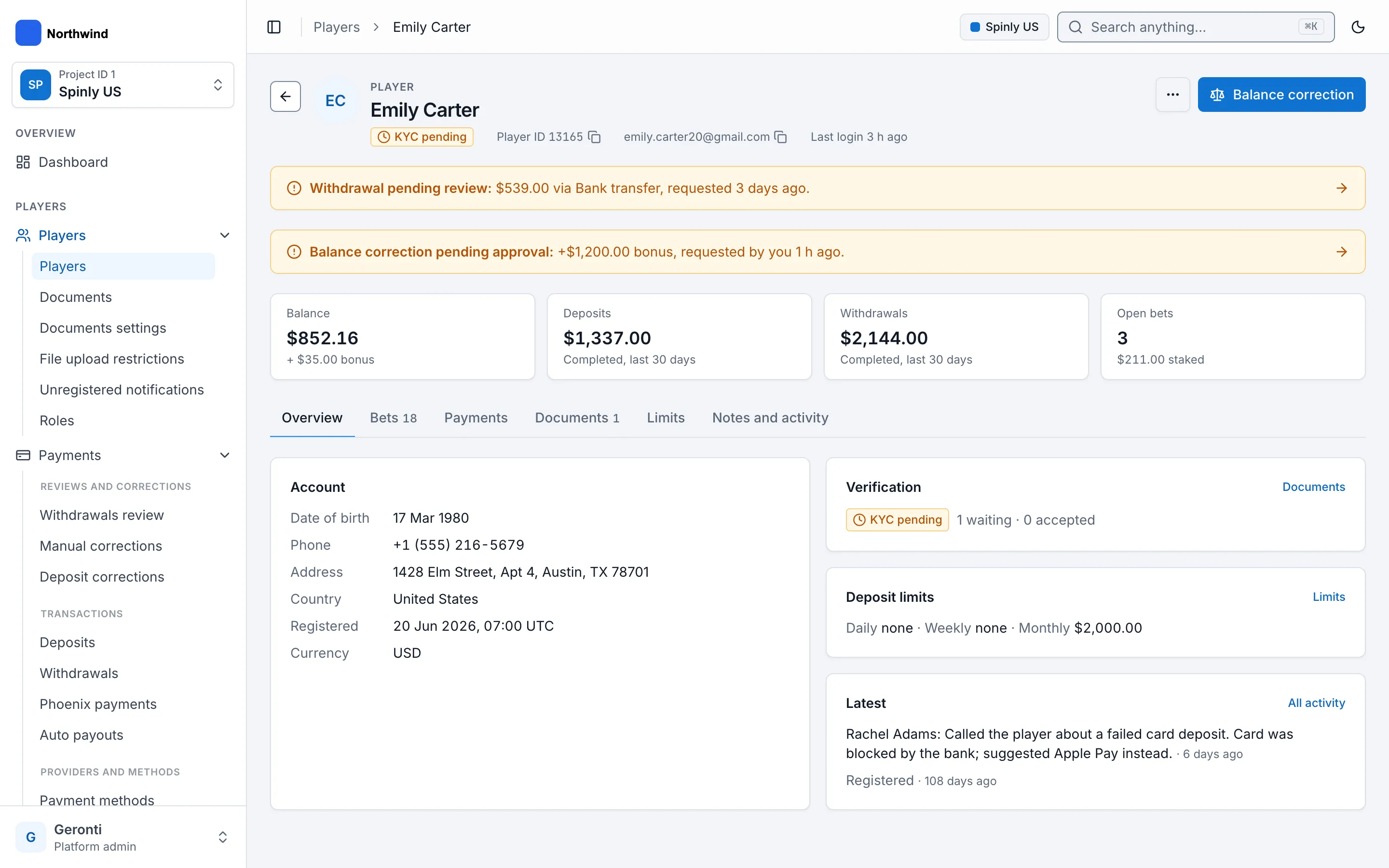Image resolution: width=1389 pixels, height=868 pixels.
Task: Toggle the sidebar panel icon
Action: (x=274, y=27)
